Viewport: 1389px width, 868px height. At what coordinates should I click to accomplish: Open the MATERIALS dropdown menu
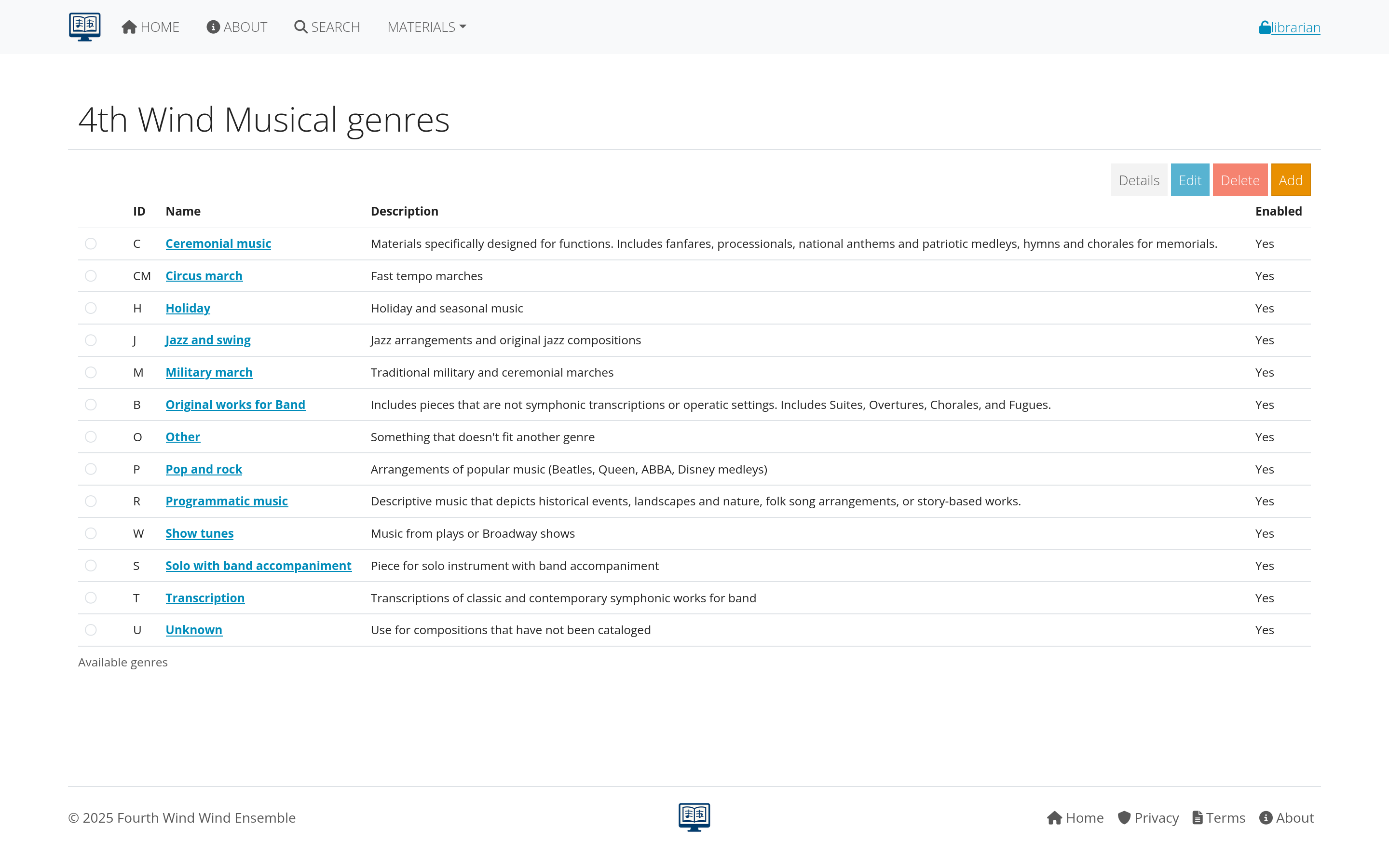[x=426, y=27]
